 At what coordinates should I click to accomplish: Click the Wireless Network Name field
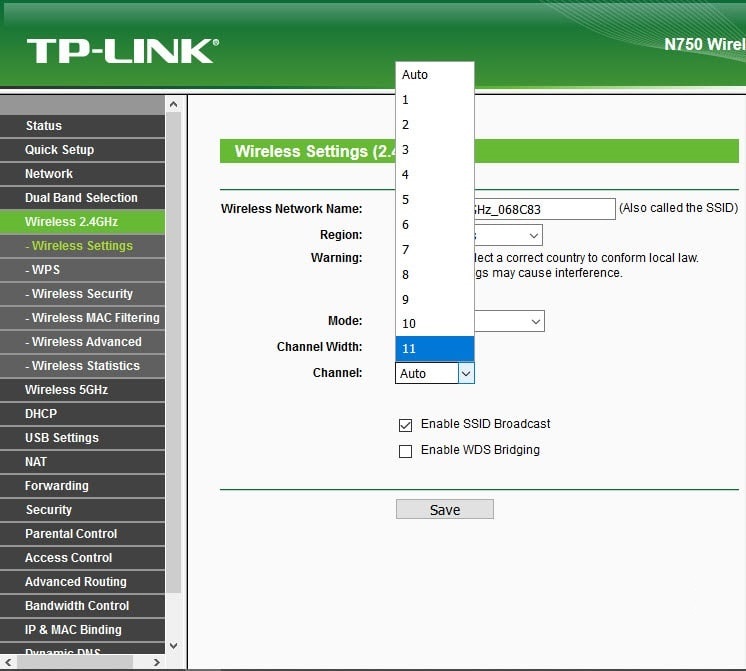(x=544, y=209)
